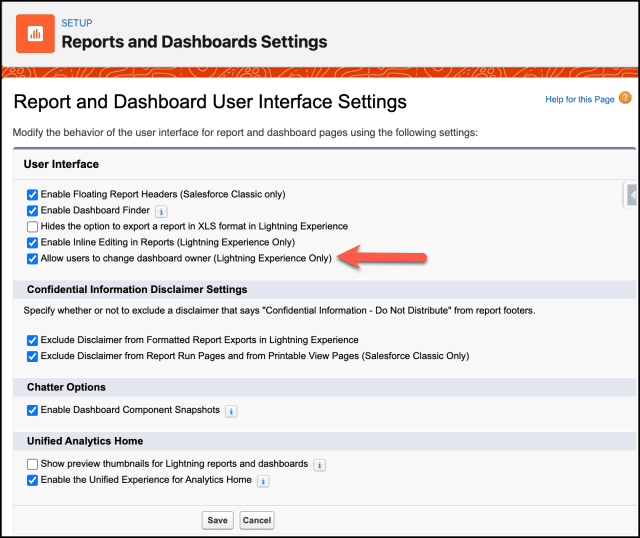The width and height of the screenshot is (640, 538).
Task: Disable Inline Editing in Reports checkbox
Action: click(33, 242)
